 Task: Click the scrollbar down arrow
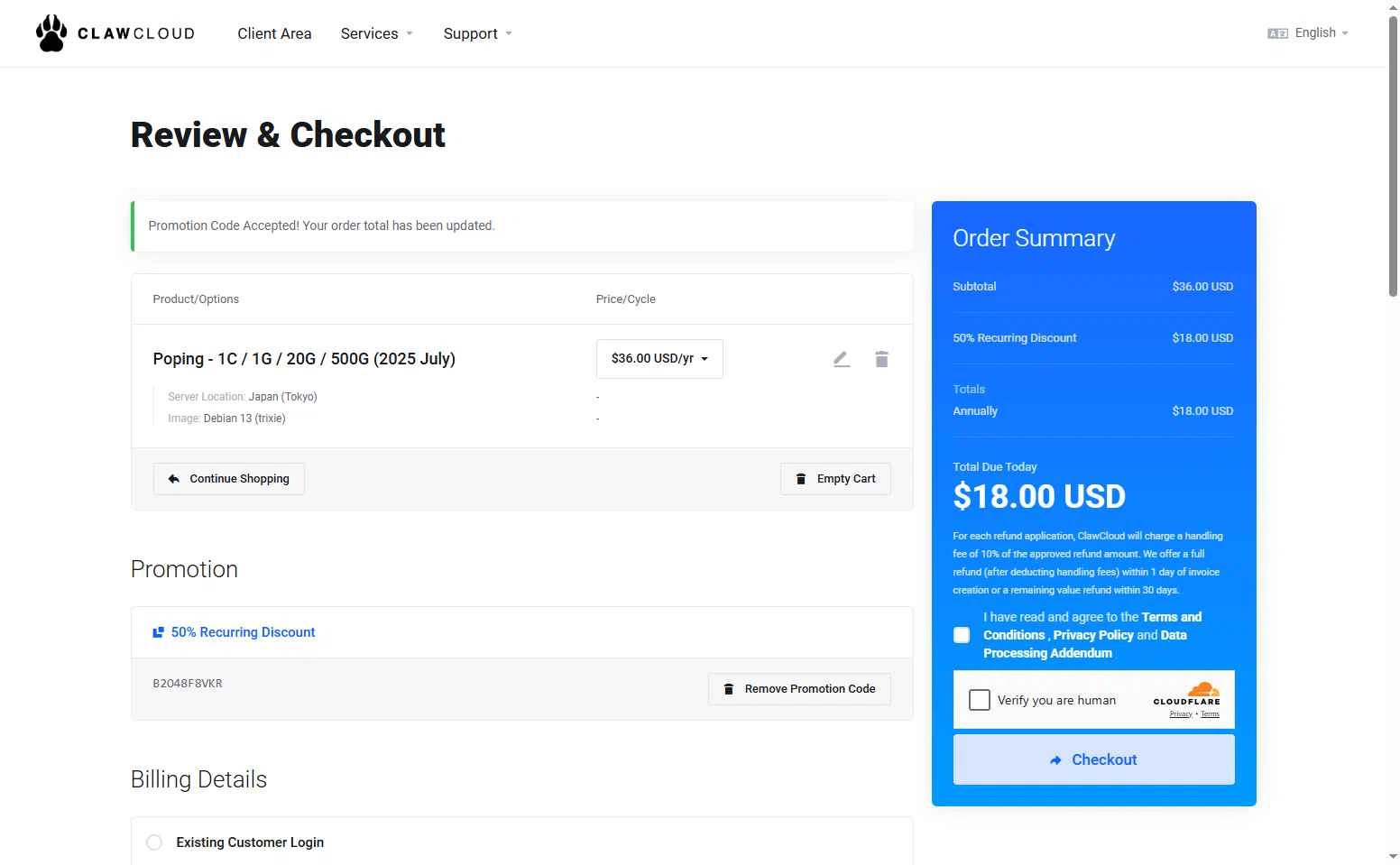pos(1393,857)
